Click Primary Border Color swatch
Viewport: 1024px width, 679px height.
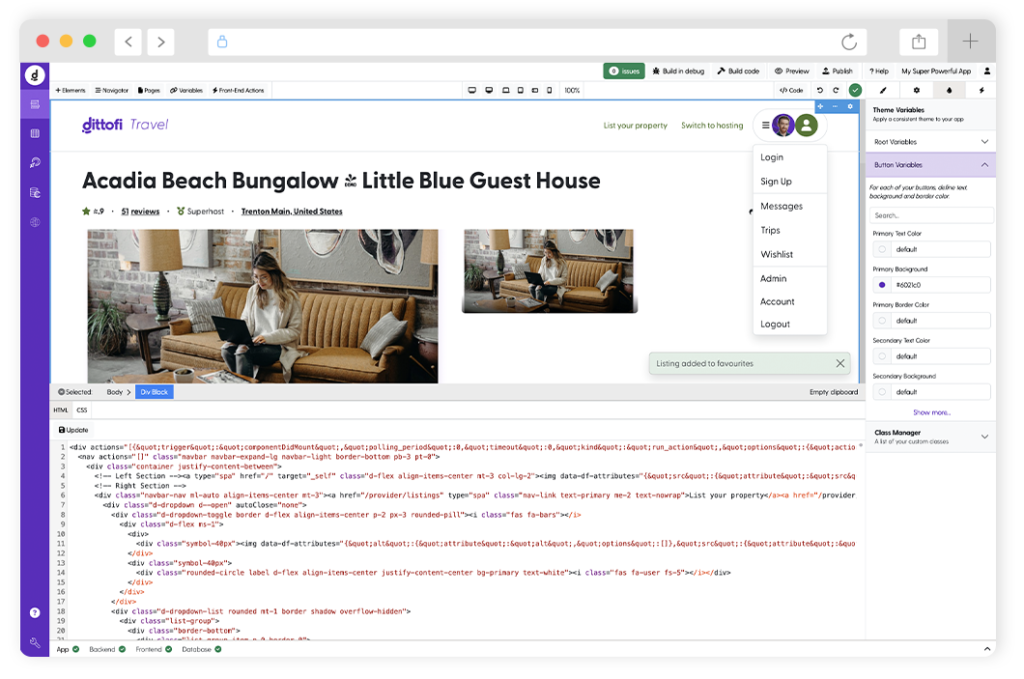coord(882,321)
